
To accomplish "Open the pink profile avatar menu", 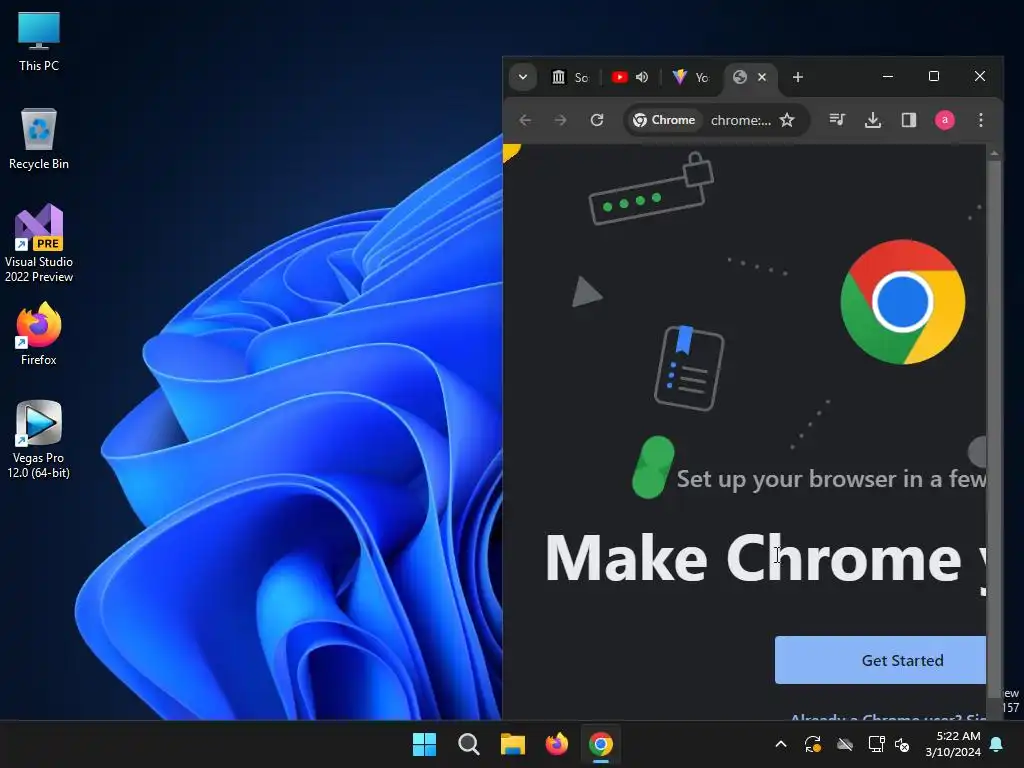I will [945, 120].
